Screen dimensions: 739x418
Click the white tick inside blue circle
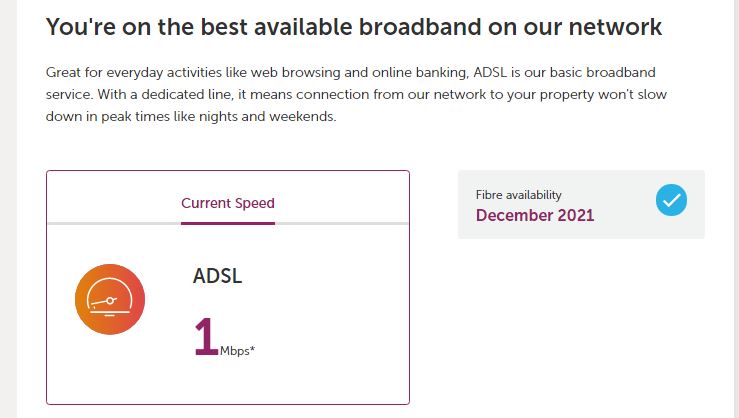671,200
